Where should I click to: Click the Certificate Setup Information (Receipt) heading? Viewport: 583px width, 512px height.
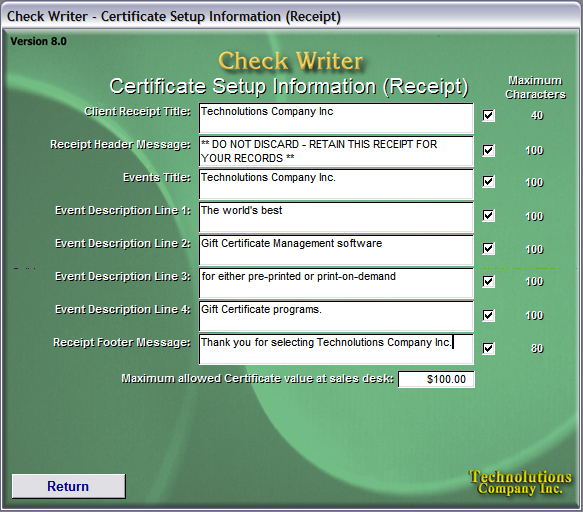pyautogui.click(x=289, y=86)
